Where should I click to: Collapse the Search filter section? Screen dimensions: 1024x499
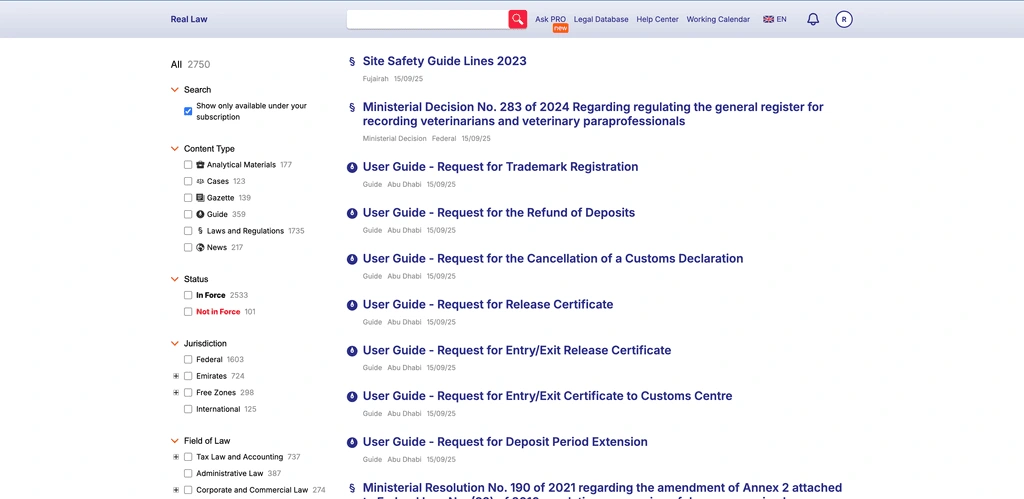click(x=174, y=89)
